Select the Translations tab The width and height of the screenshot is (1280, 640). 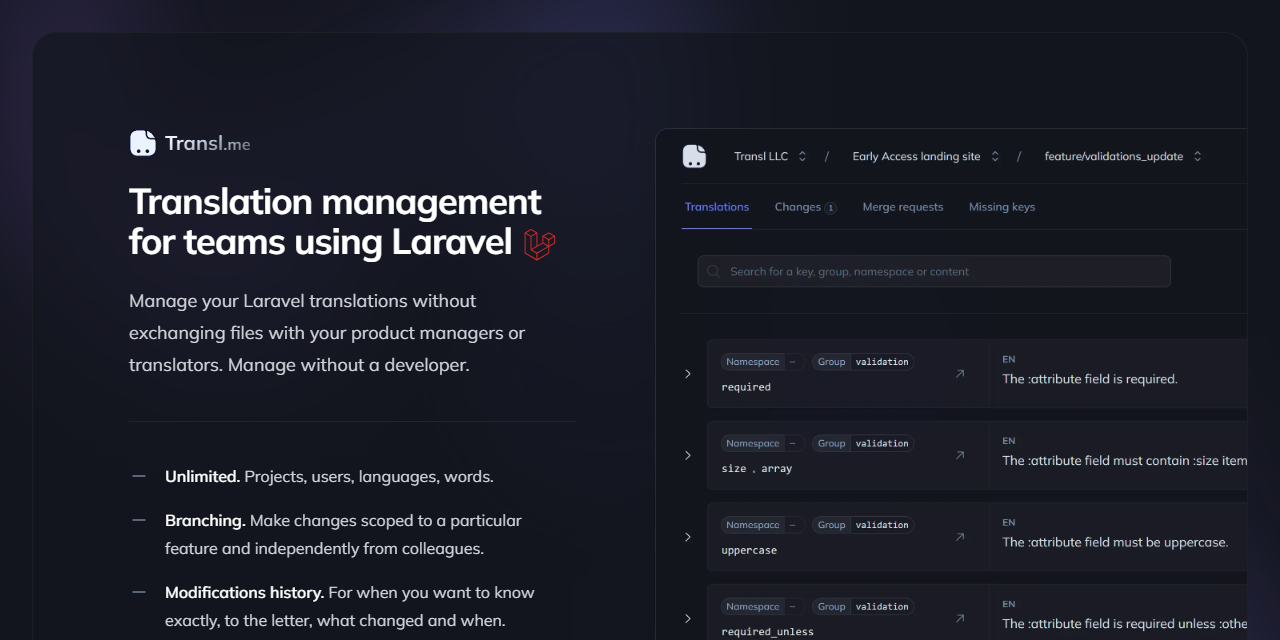(x=717, y=207)
